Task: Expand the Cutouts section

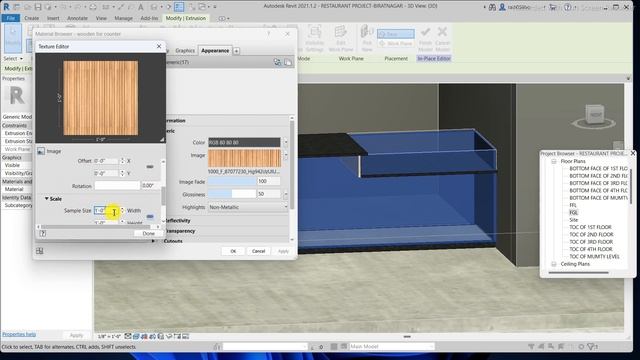Action: coord(153,241)
